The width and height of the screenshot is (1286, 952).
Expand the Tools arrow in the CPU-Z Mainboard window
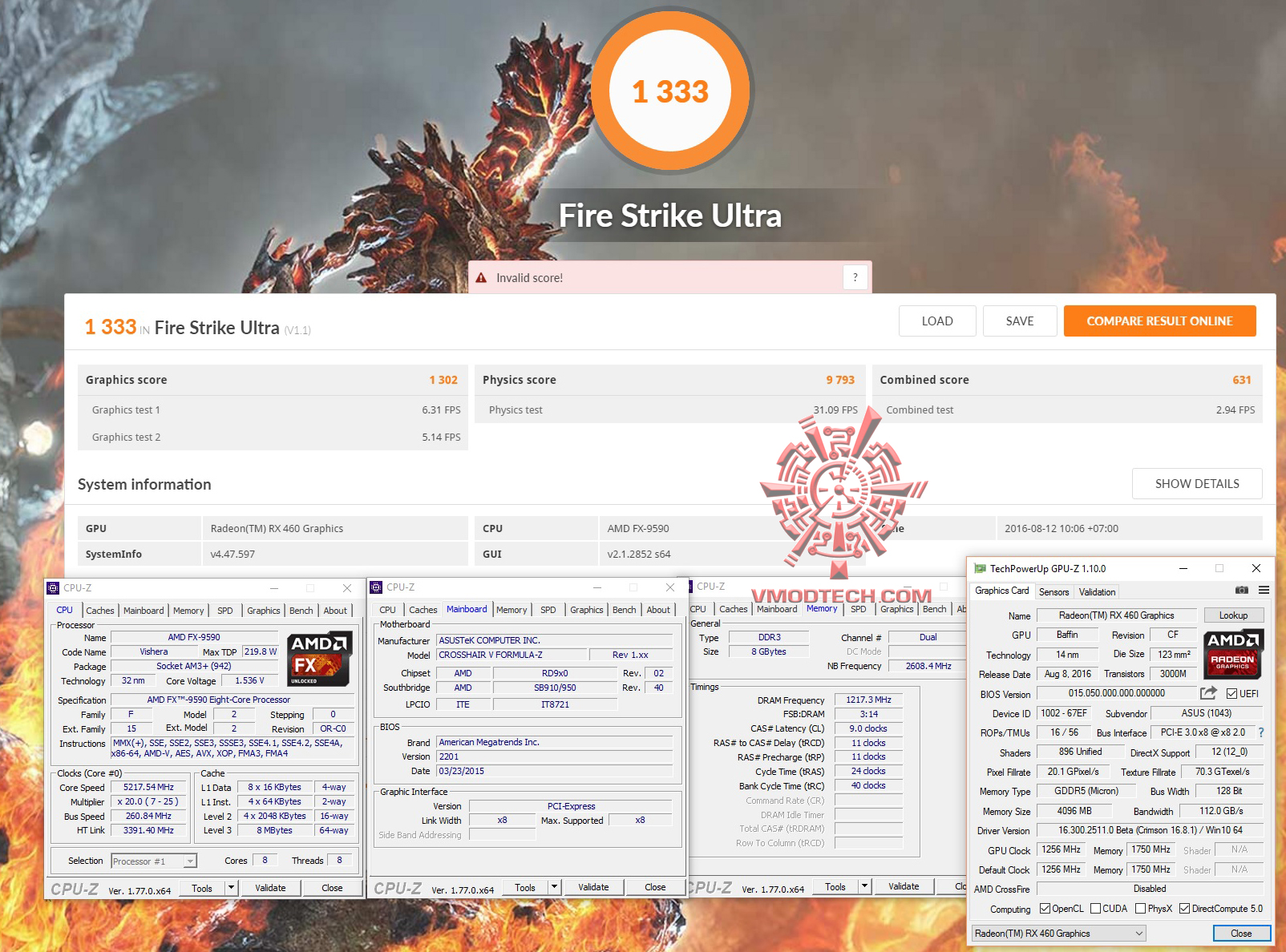pos(554,886)
